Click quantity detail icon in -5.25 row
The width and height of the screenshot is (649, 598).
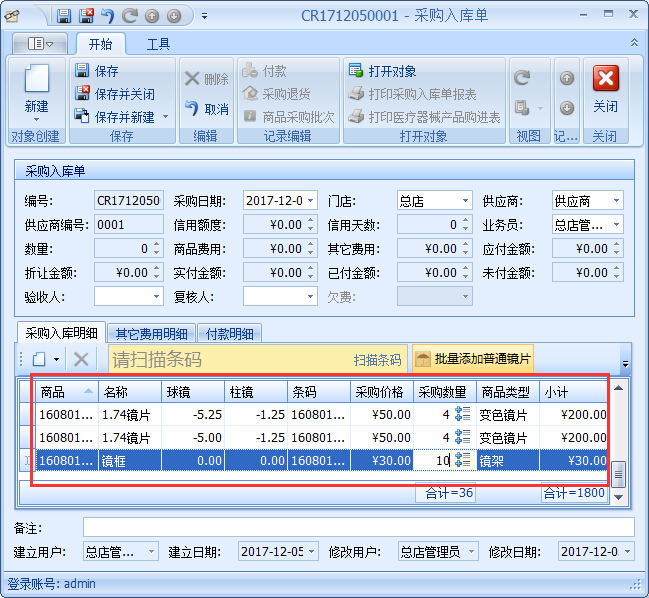462,414
